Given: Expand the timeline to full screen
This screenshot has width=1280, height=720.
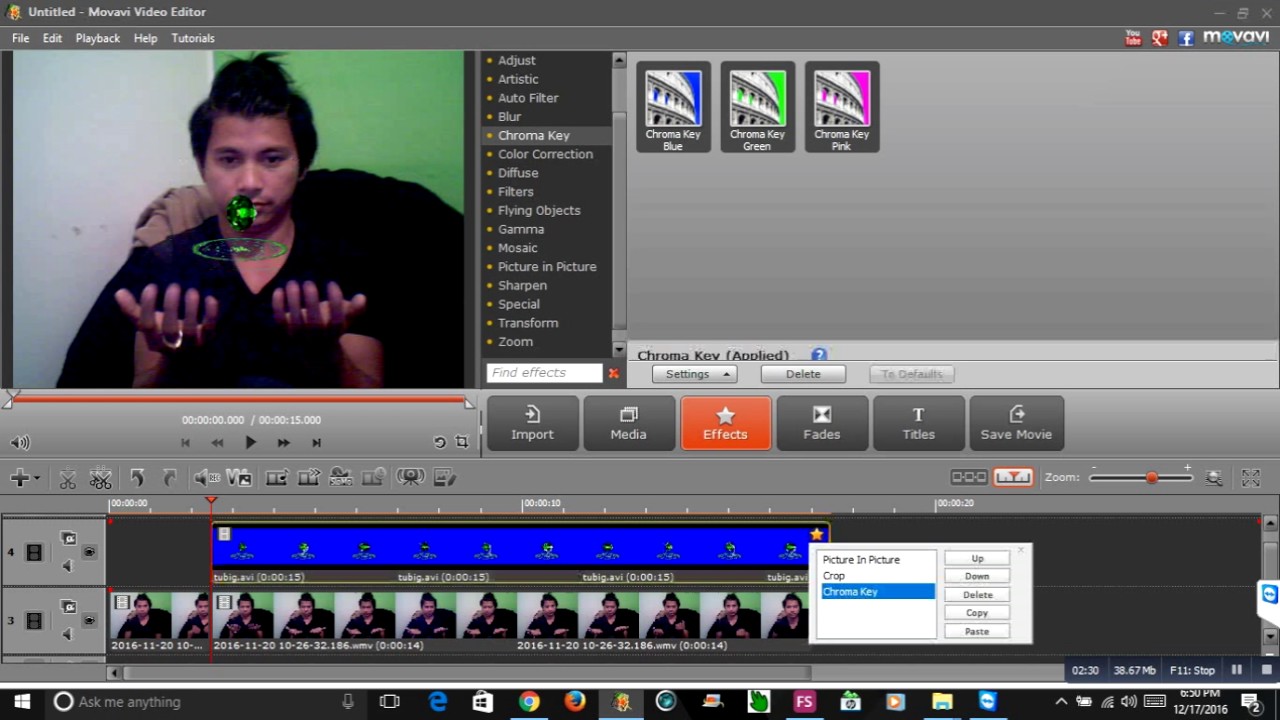Looking at the screenshot, I should tap(1251, 478).
